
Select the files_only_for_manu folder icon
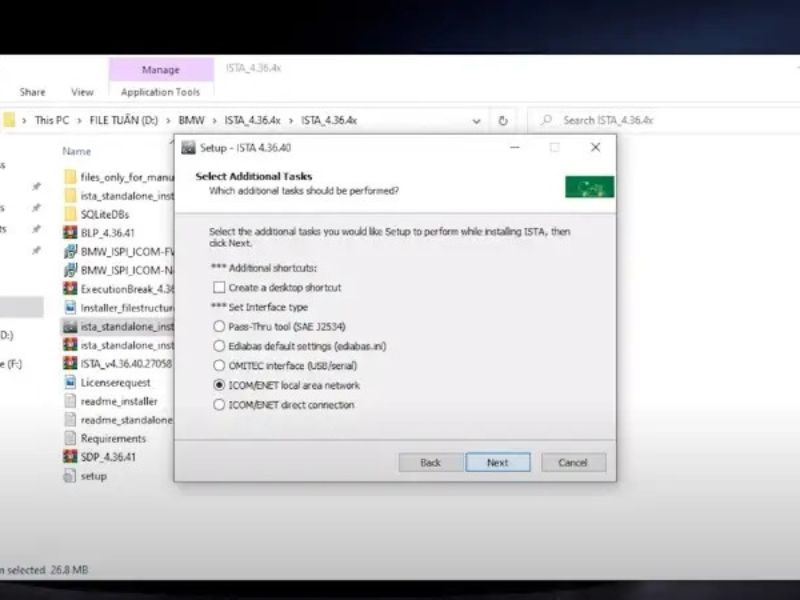70,176
